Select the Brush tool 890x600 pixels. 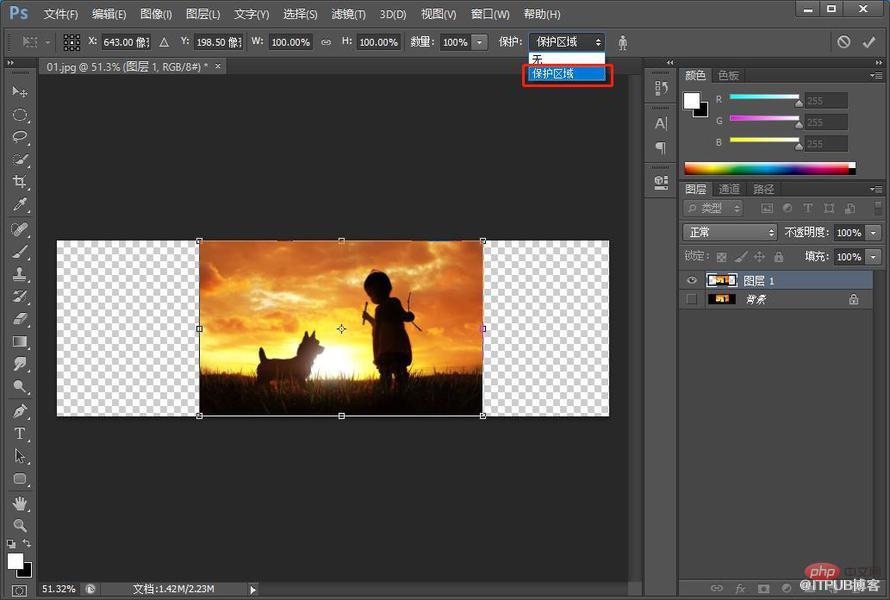[x=20, y=252]
